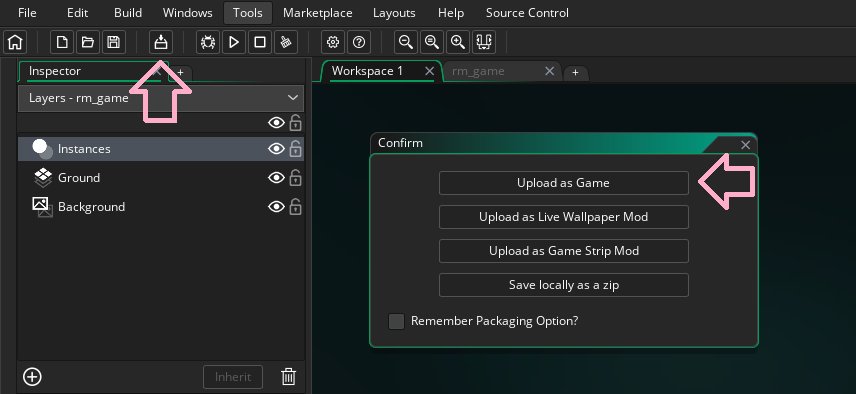Screen dimensions: 856x394
Task: Open a project with the folder icon
Action: coord(87,42)
